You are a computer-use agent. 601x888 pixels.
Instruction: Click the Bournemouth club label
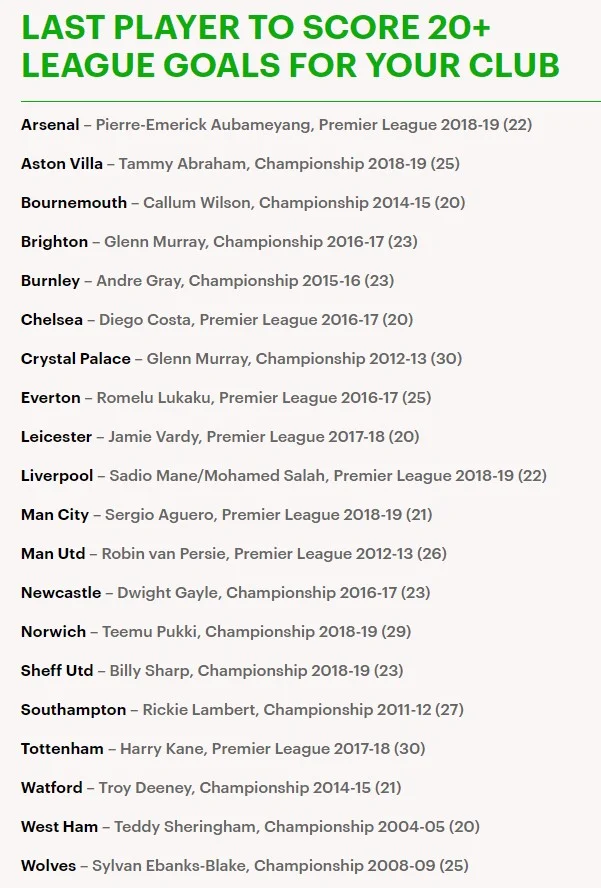tap(74, 203)
